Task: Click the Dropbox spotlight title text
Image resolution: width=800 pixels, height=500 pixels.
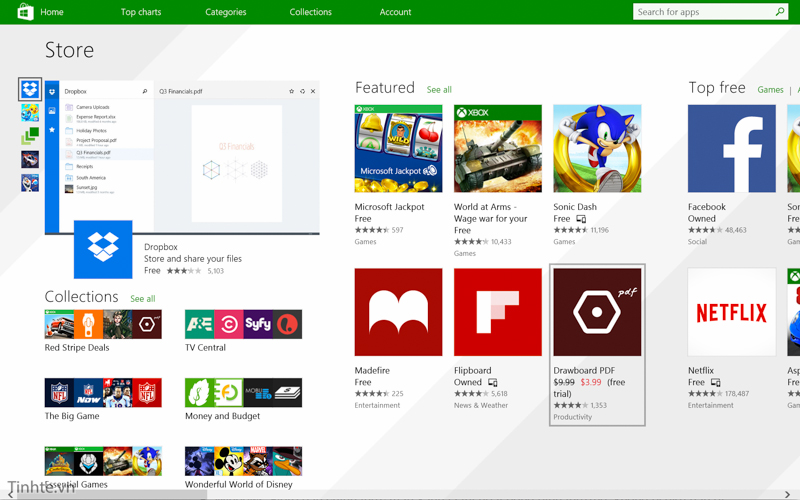Action: 161,247
